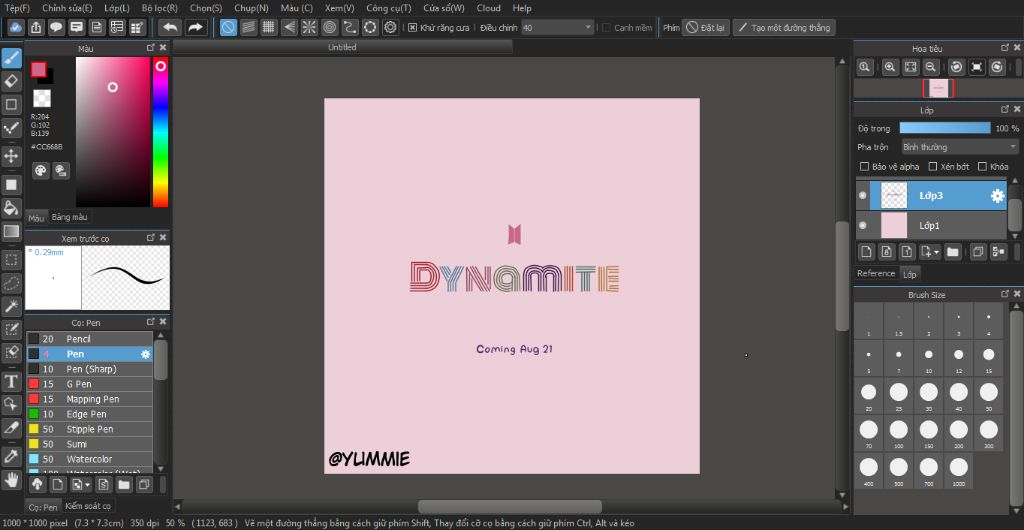The image size is (1024, 530).
Task: Open the Công cụ(T) menu
Action: [x=389, y=8]
